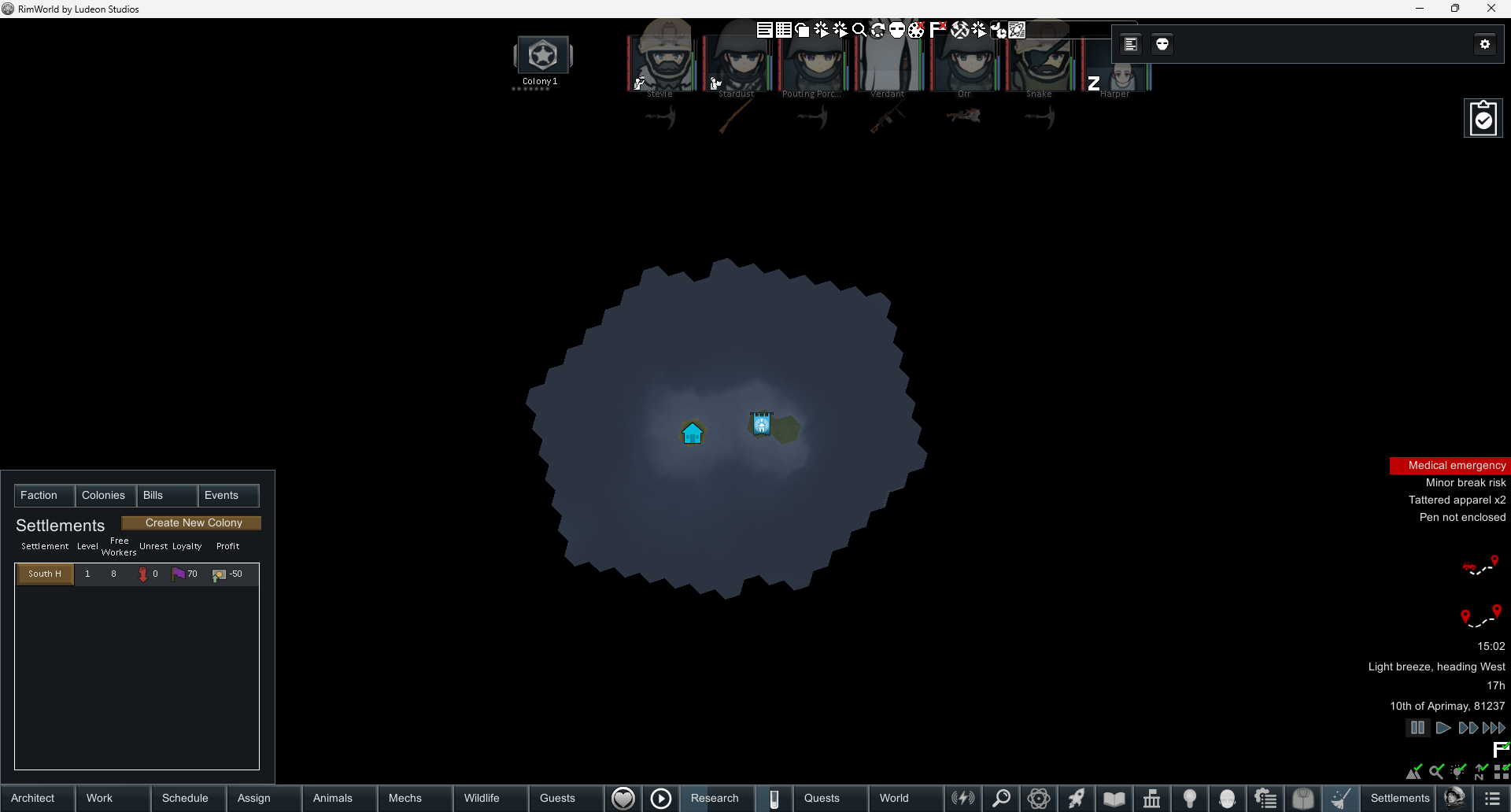The height and width of the screenshot is (812, 1511).
Task: Open the Architect menu
Action: point(38,798)
